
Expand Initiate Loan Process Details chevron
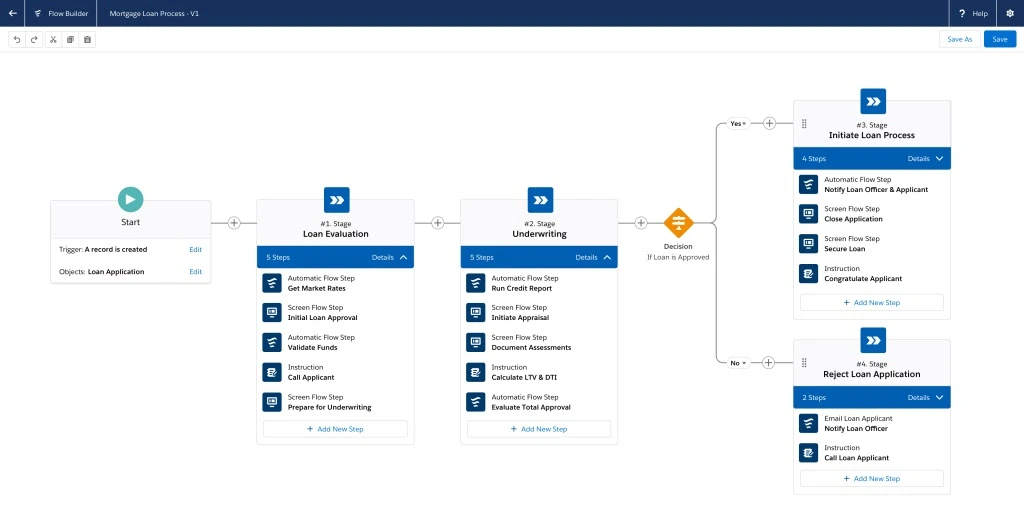tap(939, 158)
